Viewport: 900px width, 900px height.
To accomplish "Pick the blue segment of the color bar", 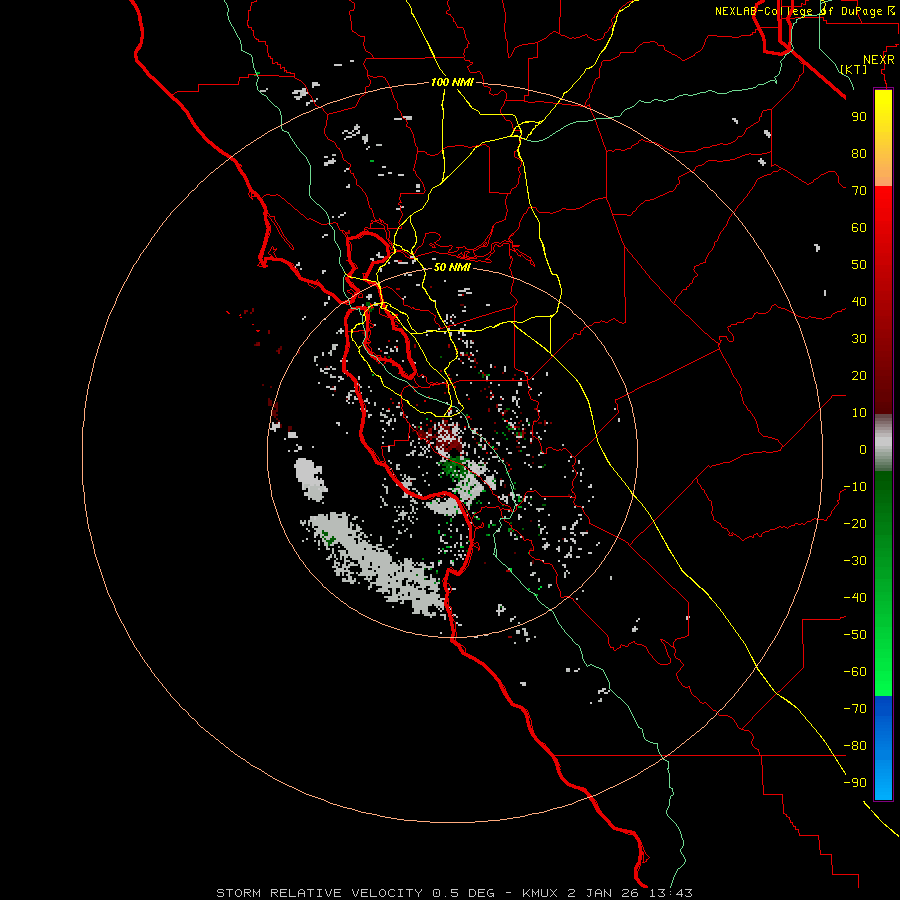I will [883, 748].
